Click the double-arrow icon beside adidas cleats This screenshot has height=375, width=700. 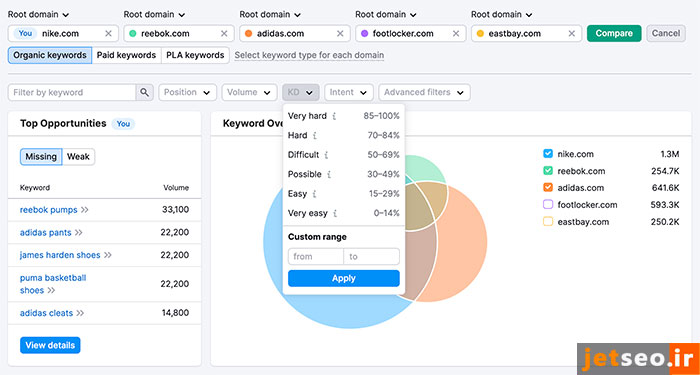coord(80,313)
